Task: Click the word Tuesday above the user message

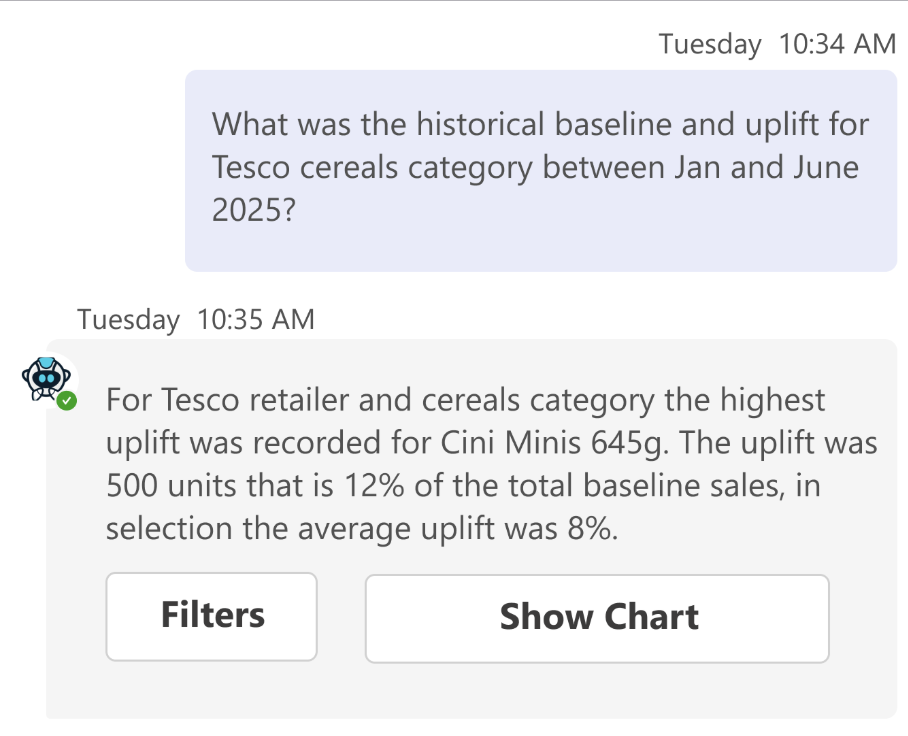Action: tap(710, 45)
